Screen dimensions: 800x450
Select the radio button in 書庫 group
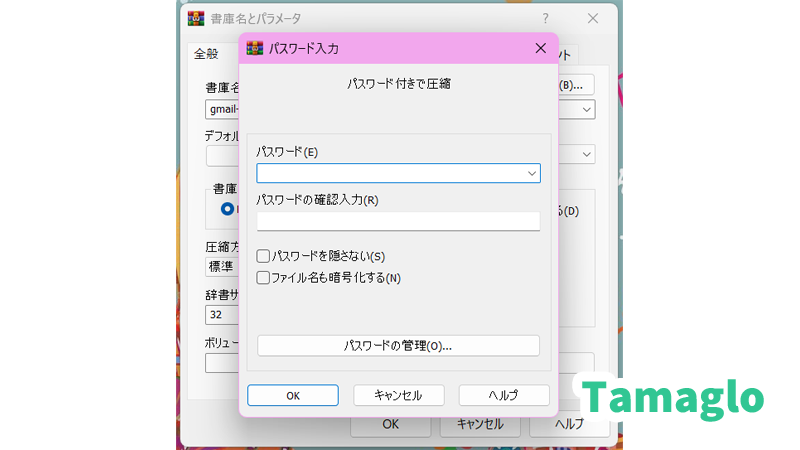click(228, 208)
